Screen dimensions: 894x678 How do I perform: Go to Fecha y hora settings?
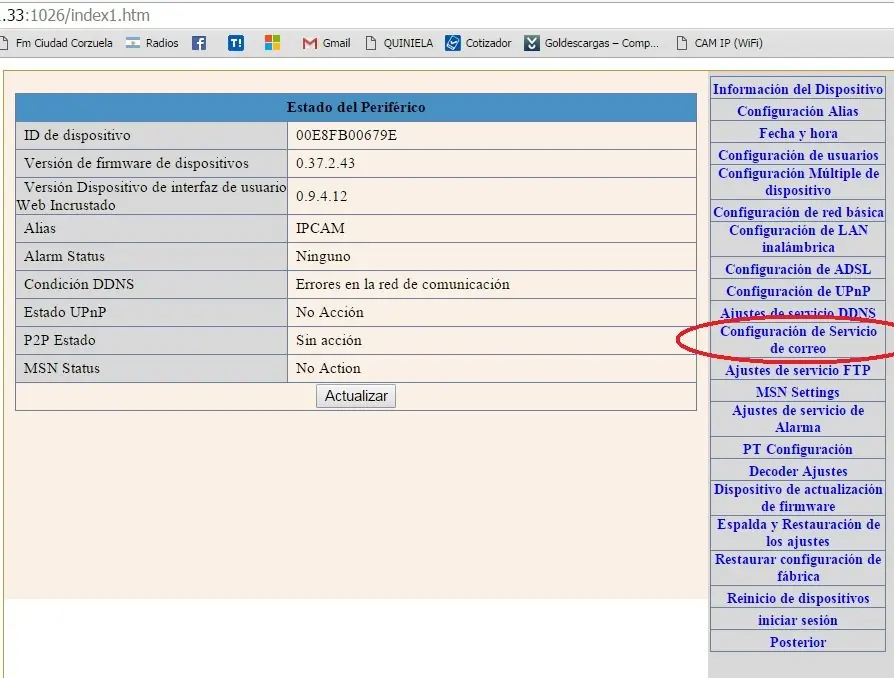798,133
